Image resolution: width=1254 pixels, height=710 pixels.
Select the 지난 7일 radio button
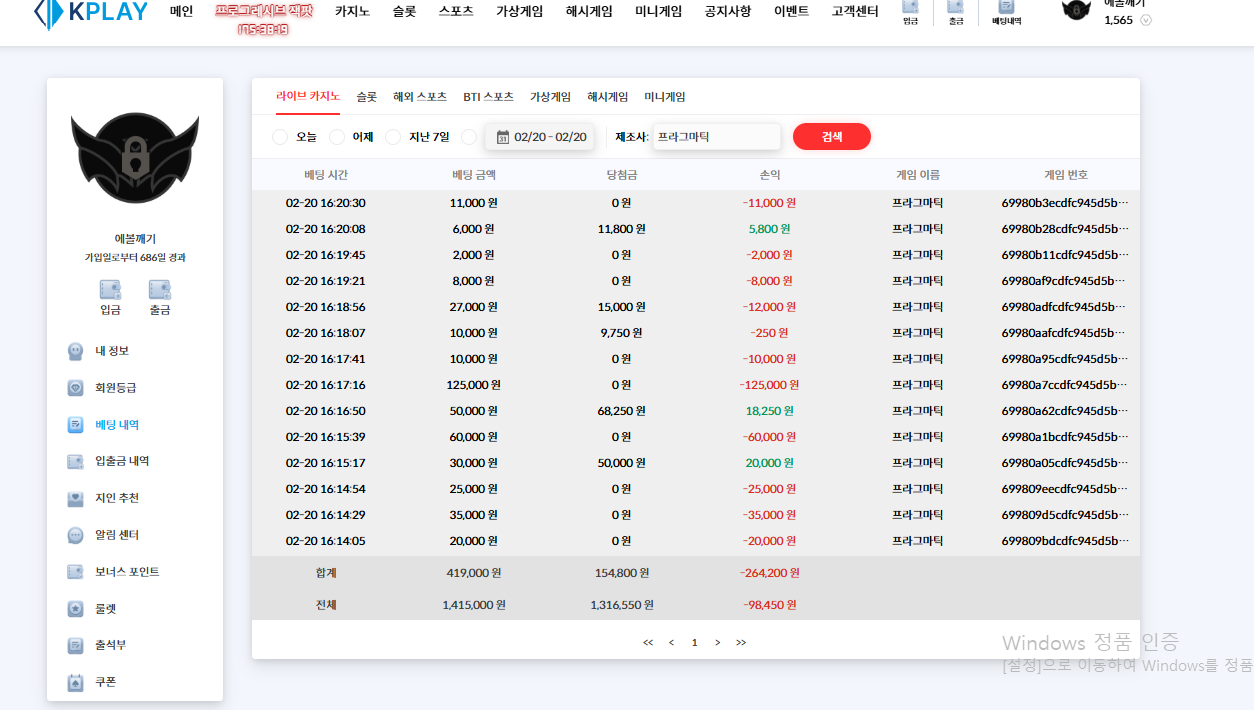click(393, 137)
